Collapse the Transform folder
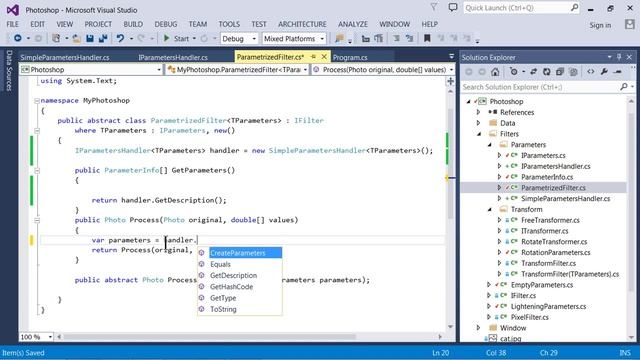640x360 pixels. pyautogui.click(x=489, y=209)
